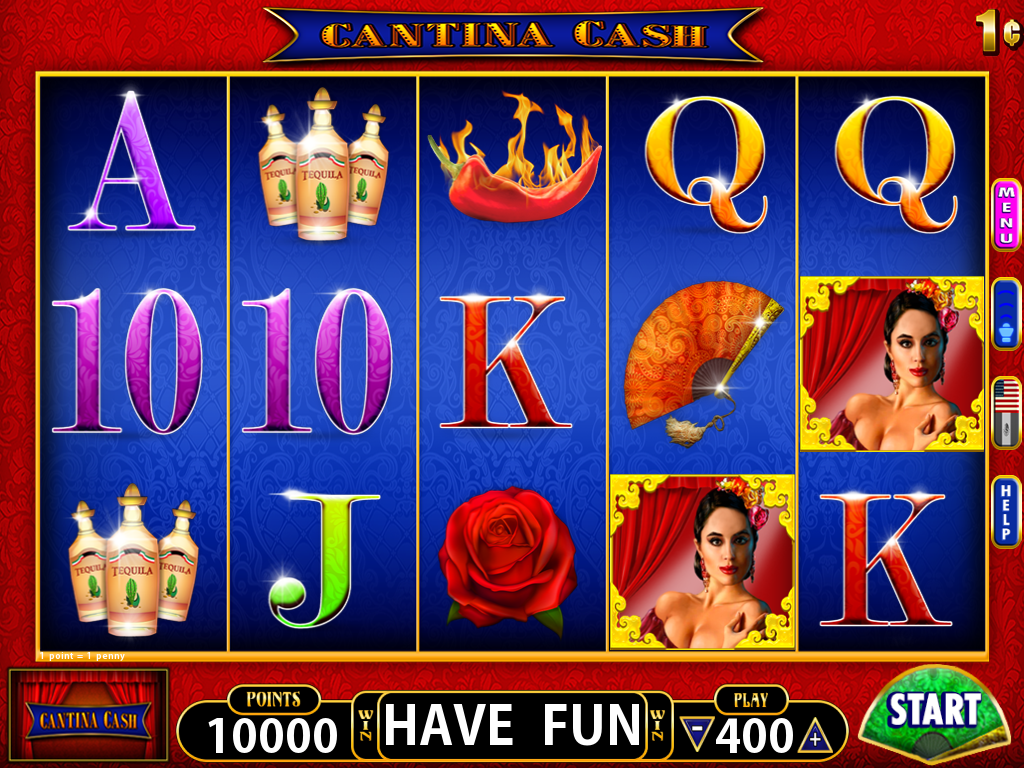Click the tequila bottles on reel one
The height and width of the screenshot is (768, 1024).
click(133, 560)
